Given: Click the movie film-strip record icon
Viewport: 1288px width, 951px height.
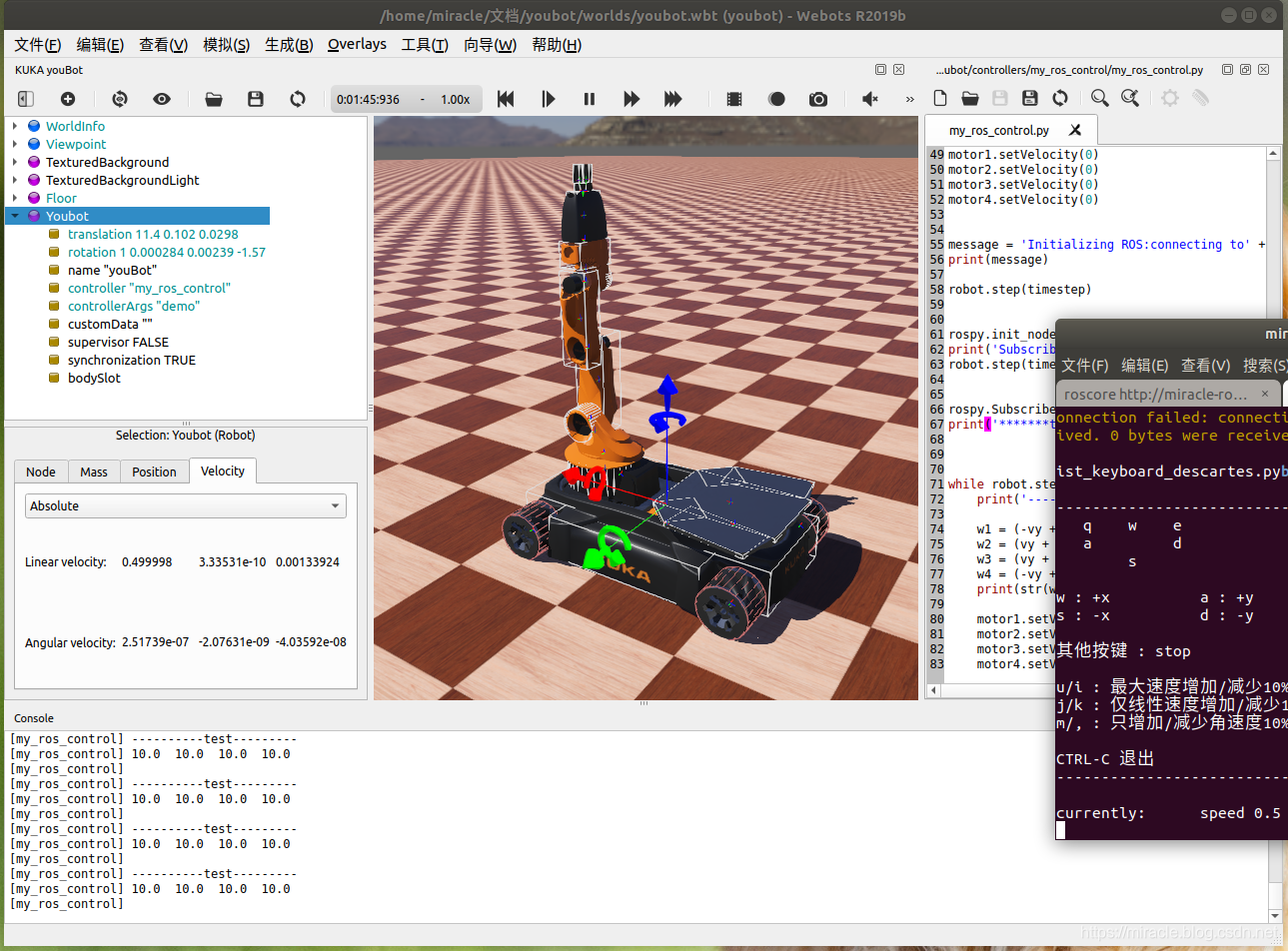Looking at the screenshot, I should (x=734, y=99).
